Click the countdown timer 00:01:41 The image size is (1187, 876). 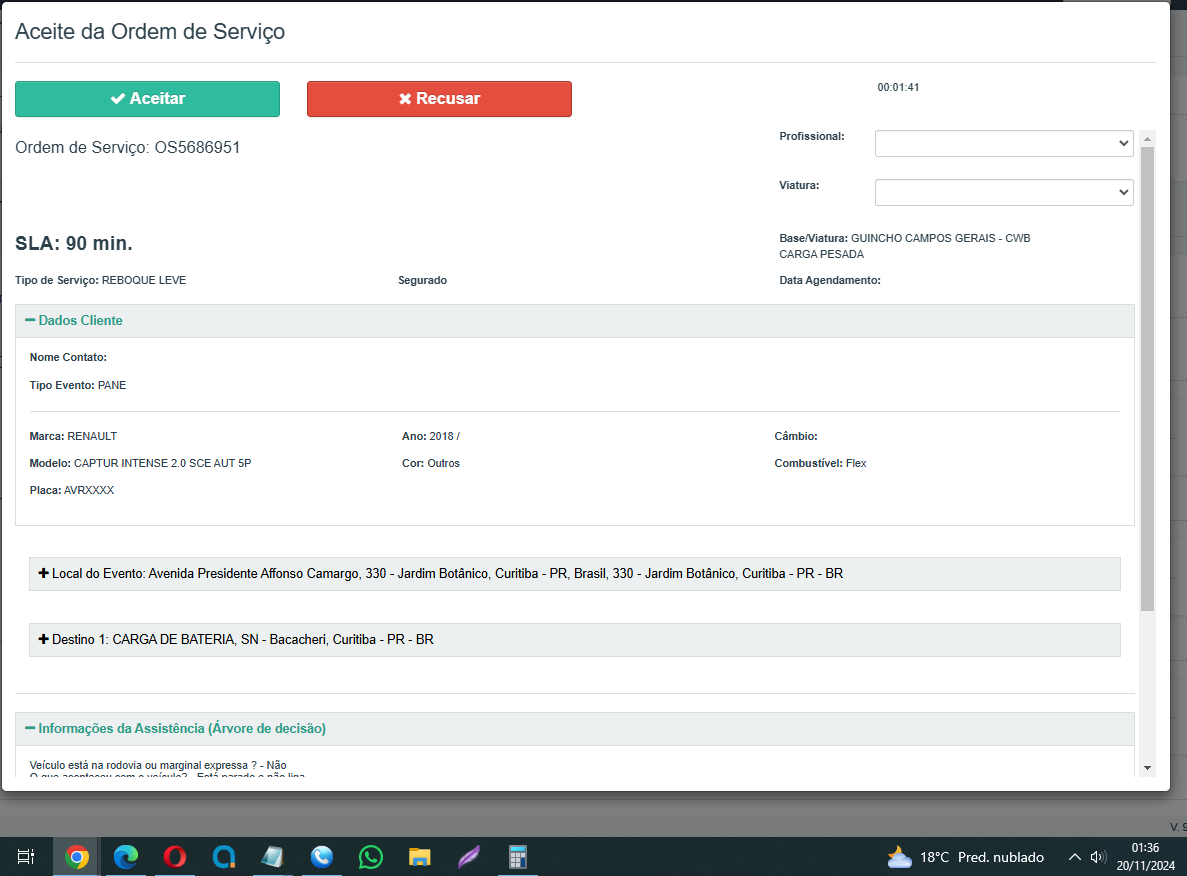coord(898,87)
